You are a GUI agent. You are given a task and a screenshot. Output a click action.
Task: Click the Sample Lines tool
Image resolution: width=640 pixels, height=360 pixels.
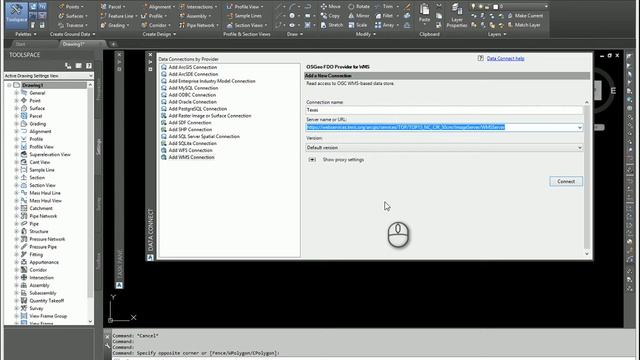click(244, 16)
